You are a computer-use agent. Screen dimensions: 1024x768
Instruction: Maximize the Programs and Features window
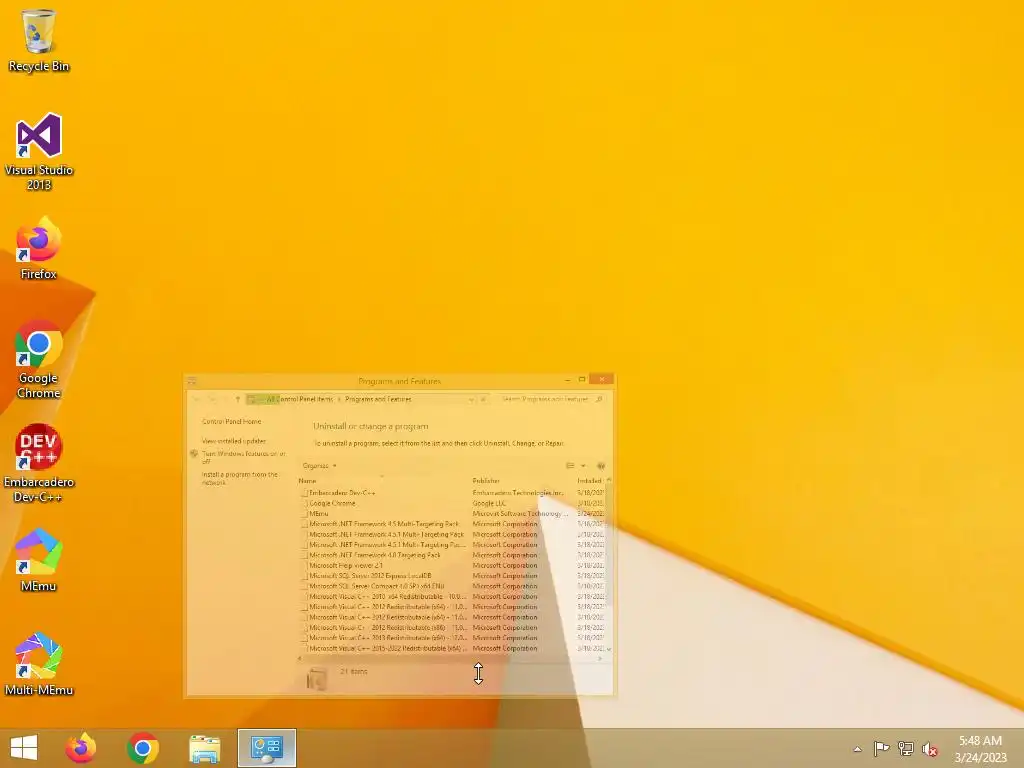click(582, 379)
